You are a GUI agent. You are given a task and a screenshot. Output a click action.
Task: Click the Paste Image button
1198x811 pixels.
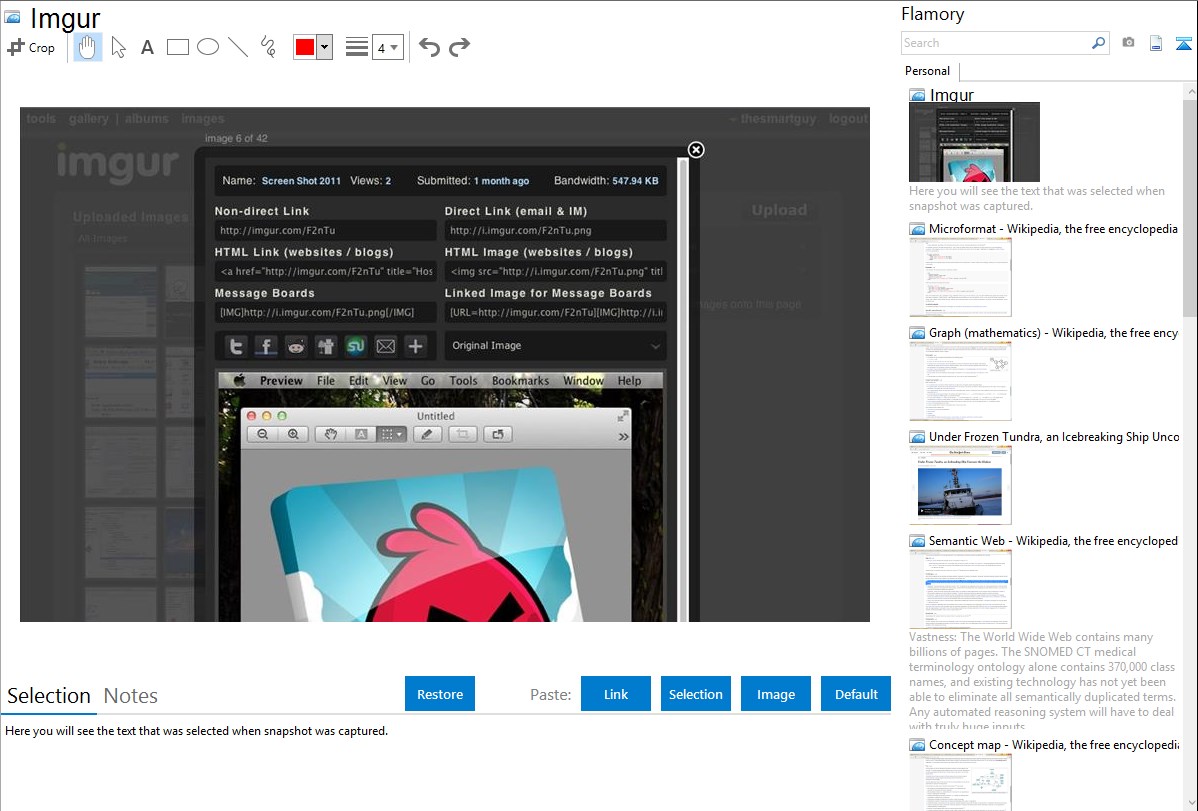775,693
